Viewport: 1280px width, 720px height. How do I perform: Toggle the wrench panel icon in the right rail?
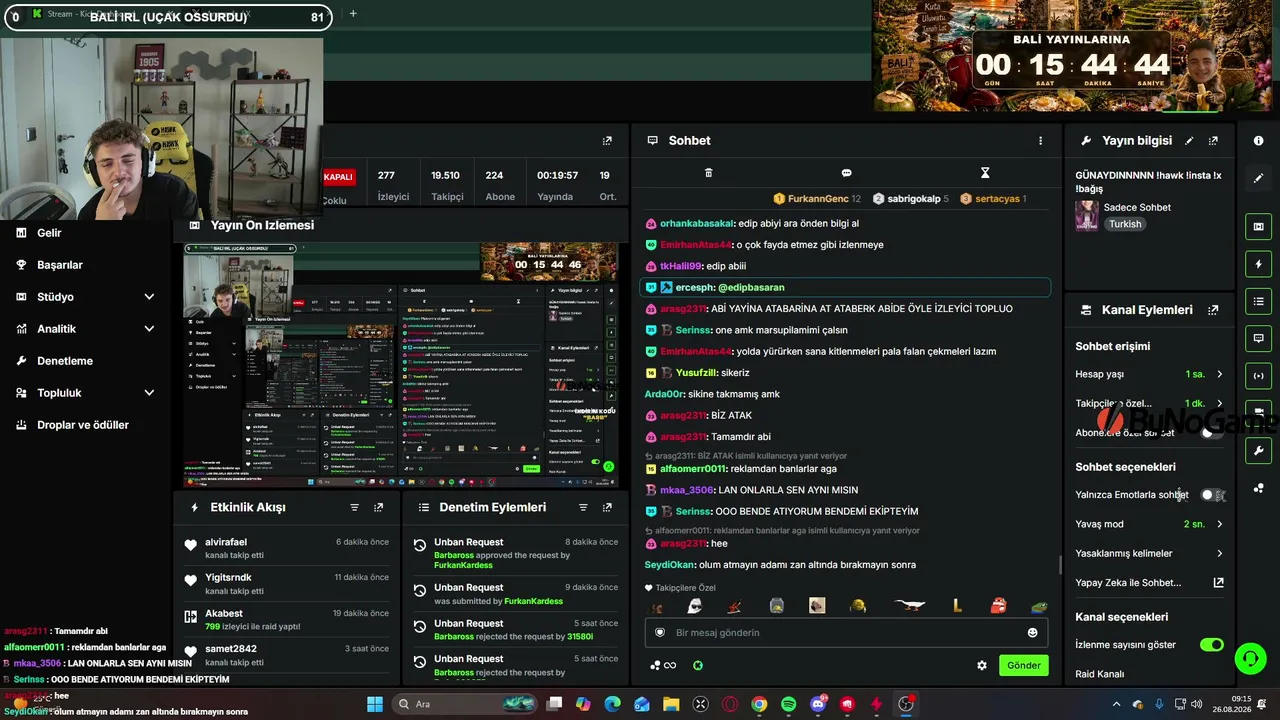point(1258,451)
